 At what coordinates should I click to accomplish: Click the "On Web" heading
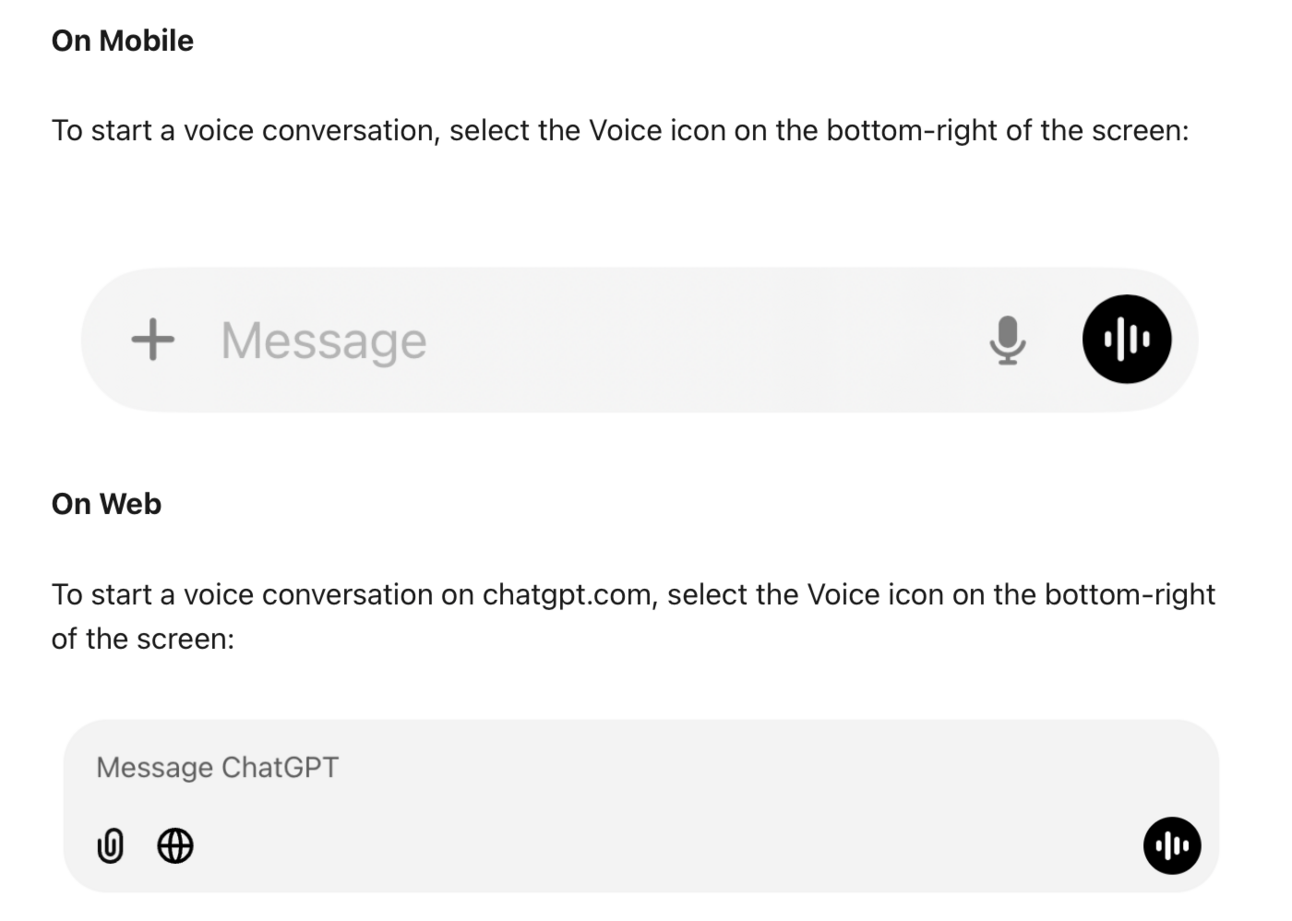[106, 504]
